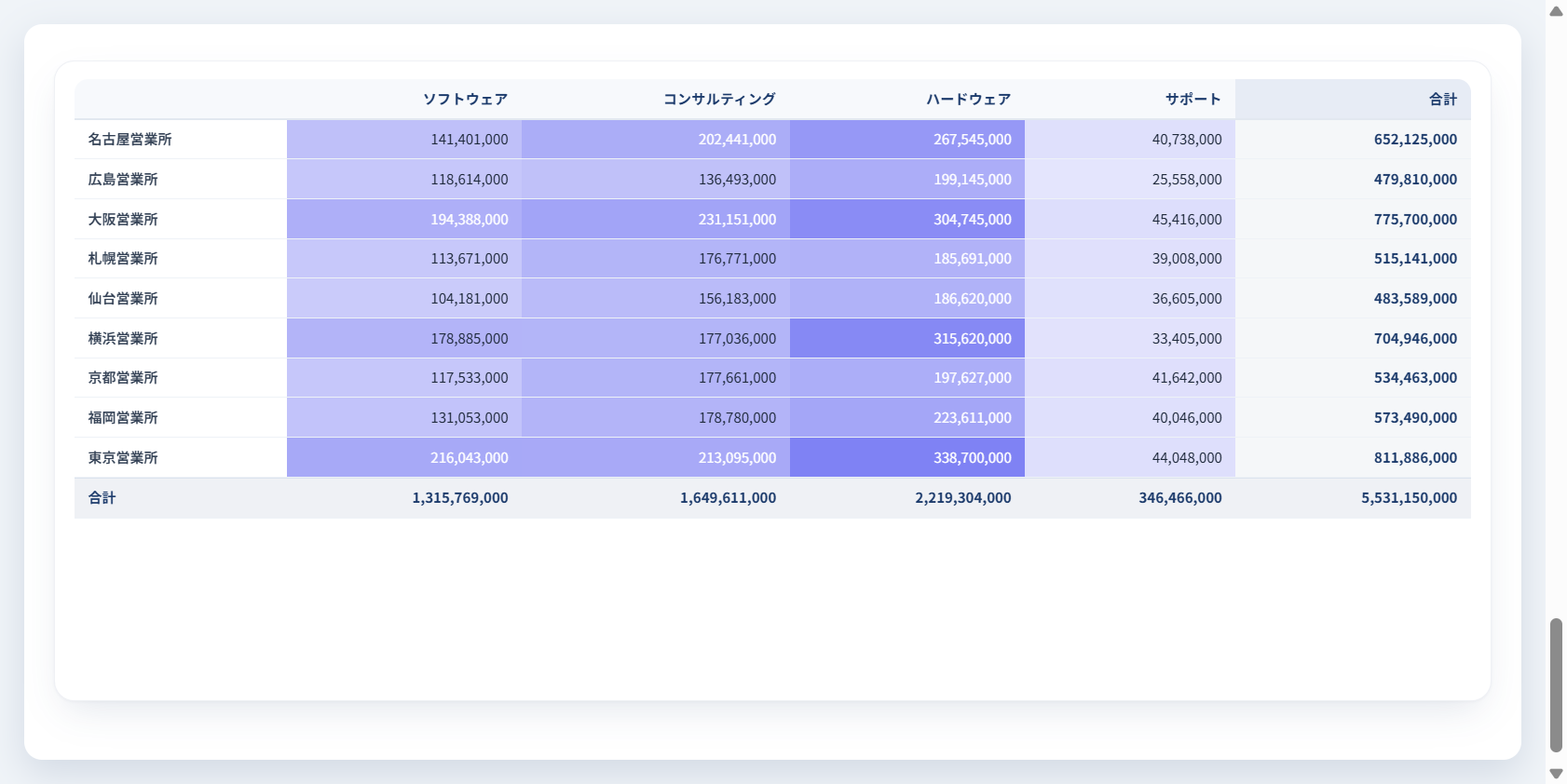The image size is (1567, 784).
Task: Click the scrollbar down arrow
Action: click(x=1556, y=774)
